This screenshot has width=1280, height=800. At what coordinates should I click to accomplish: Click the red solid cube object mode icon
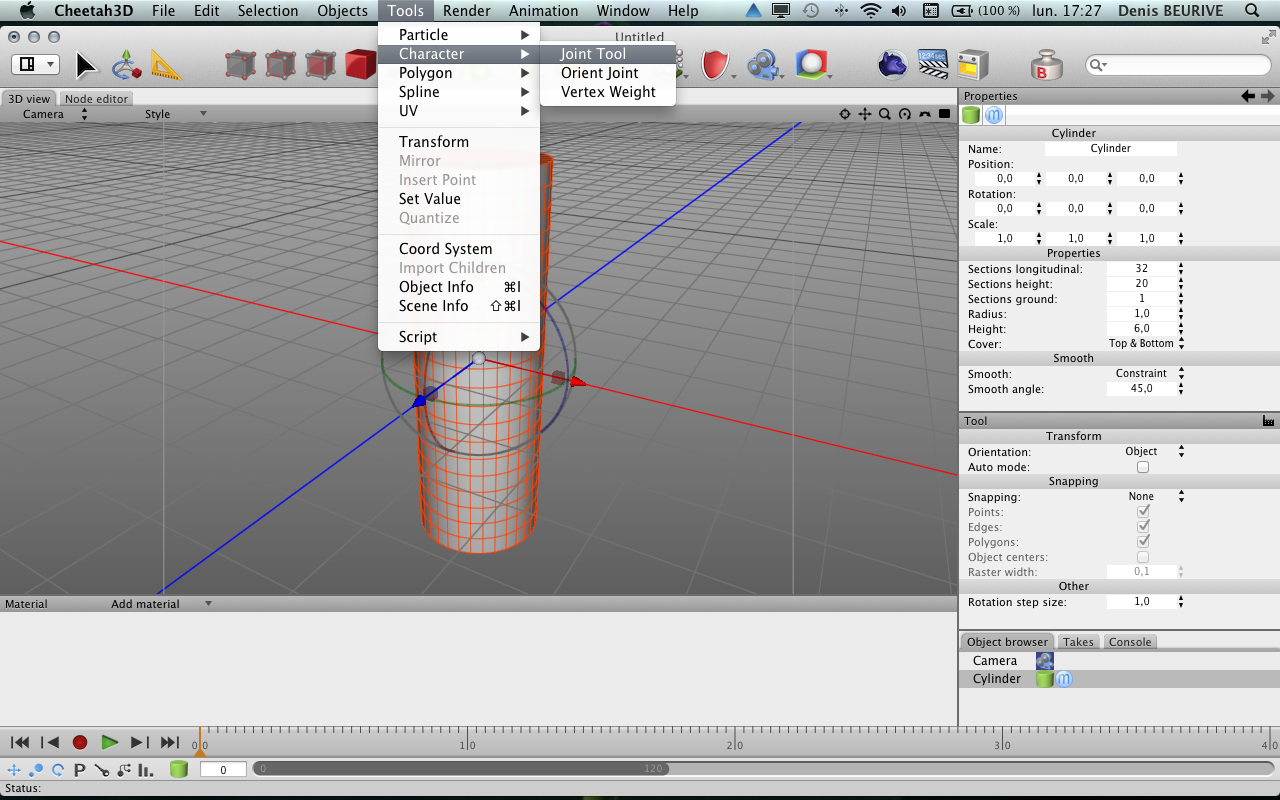tap(360, 65)
